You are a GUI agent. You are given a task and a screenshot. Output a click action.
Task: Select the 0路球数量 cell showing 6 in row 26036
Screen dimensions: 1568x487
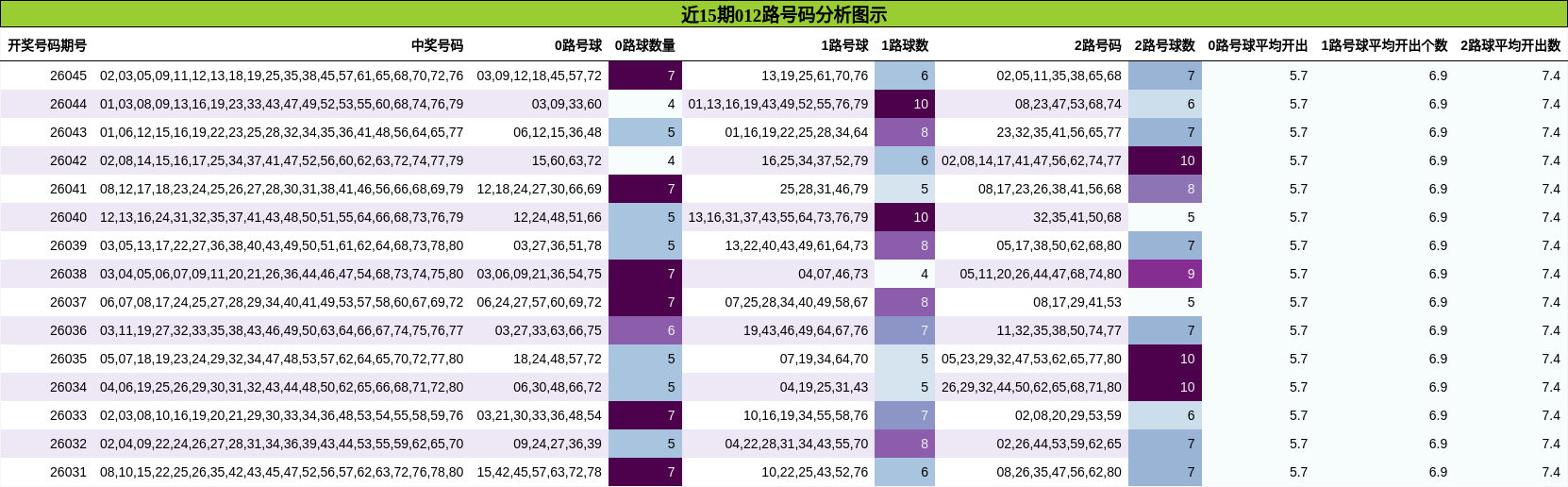coord(645,330)
